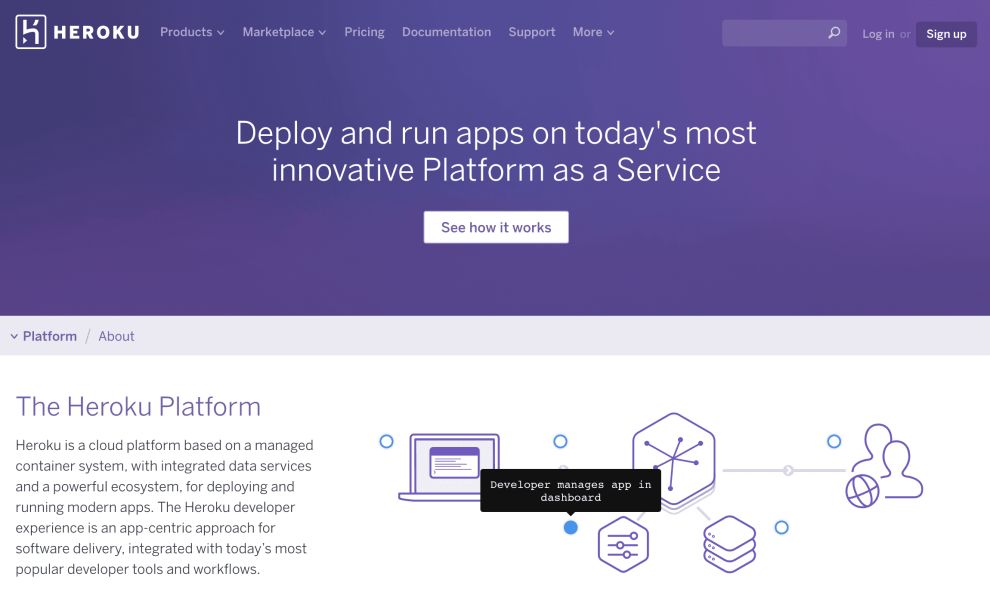Click the users with globe icon
Viewport: 990px width, 592px height.
click(x=884, y=466)
